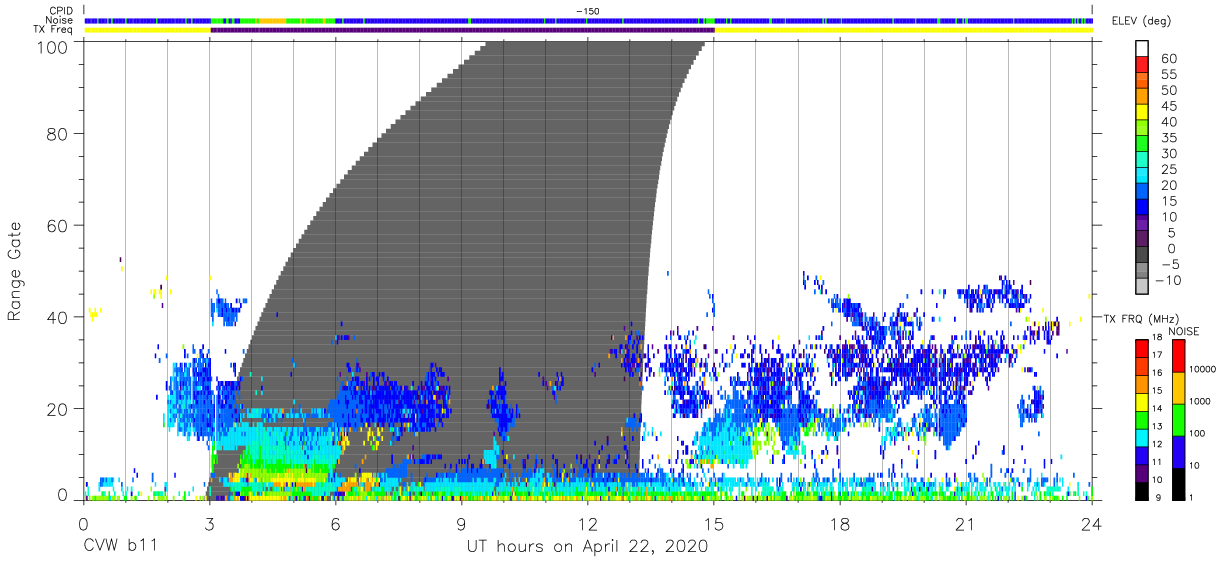Click the 12 tick label on the UT hours axis

click(x=588, y=523)
